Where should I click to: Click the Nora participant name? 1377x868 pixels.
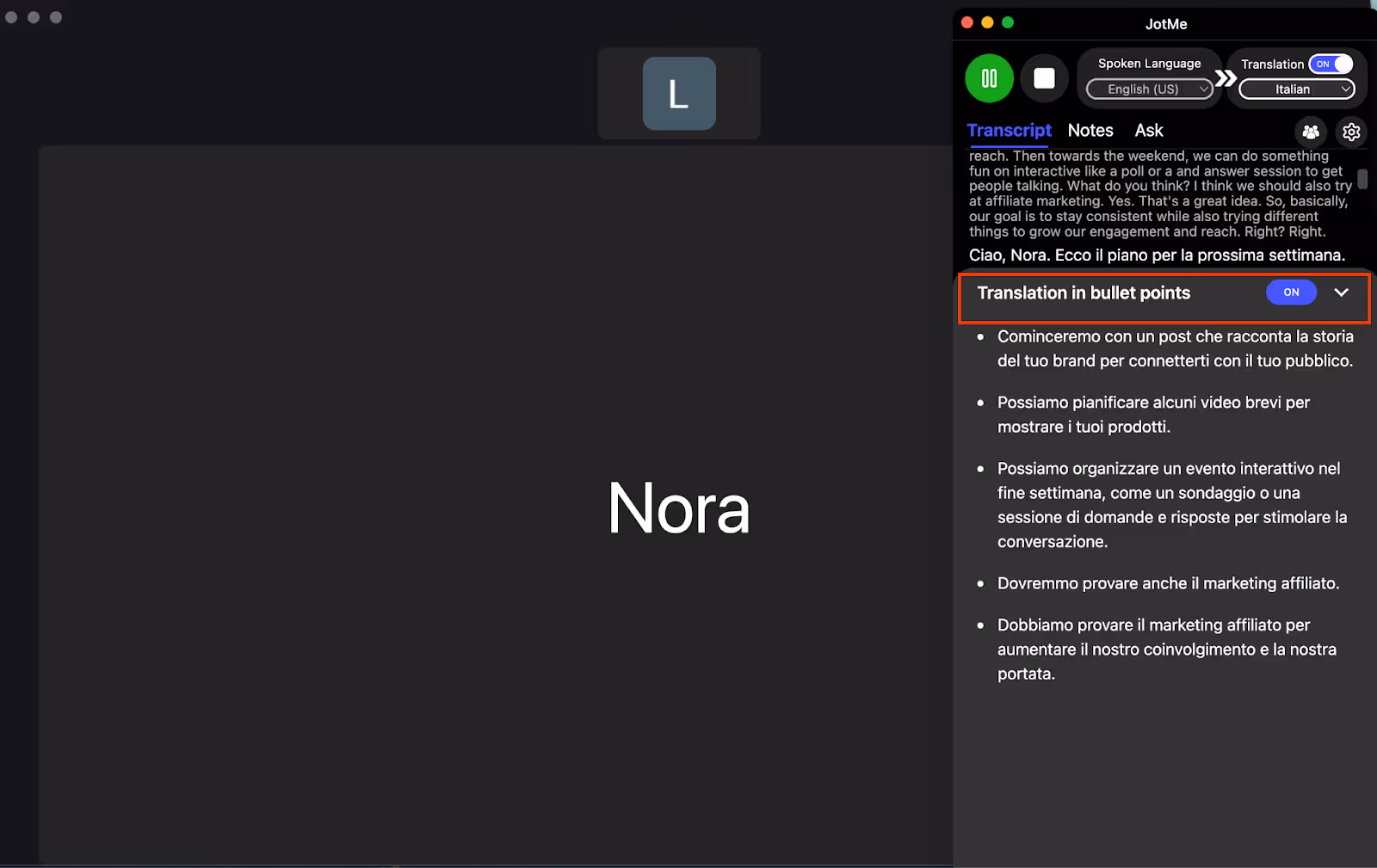(x=679, y=508)
